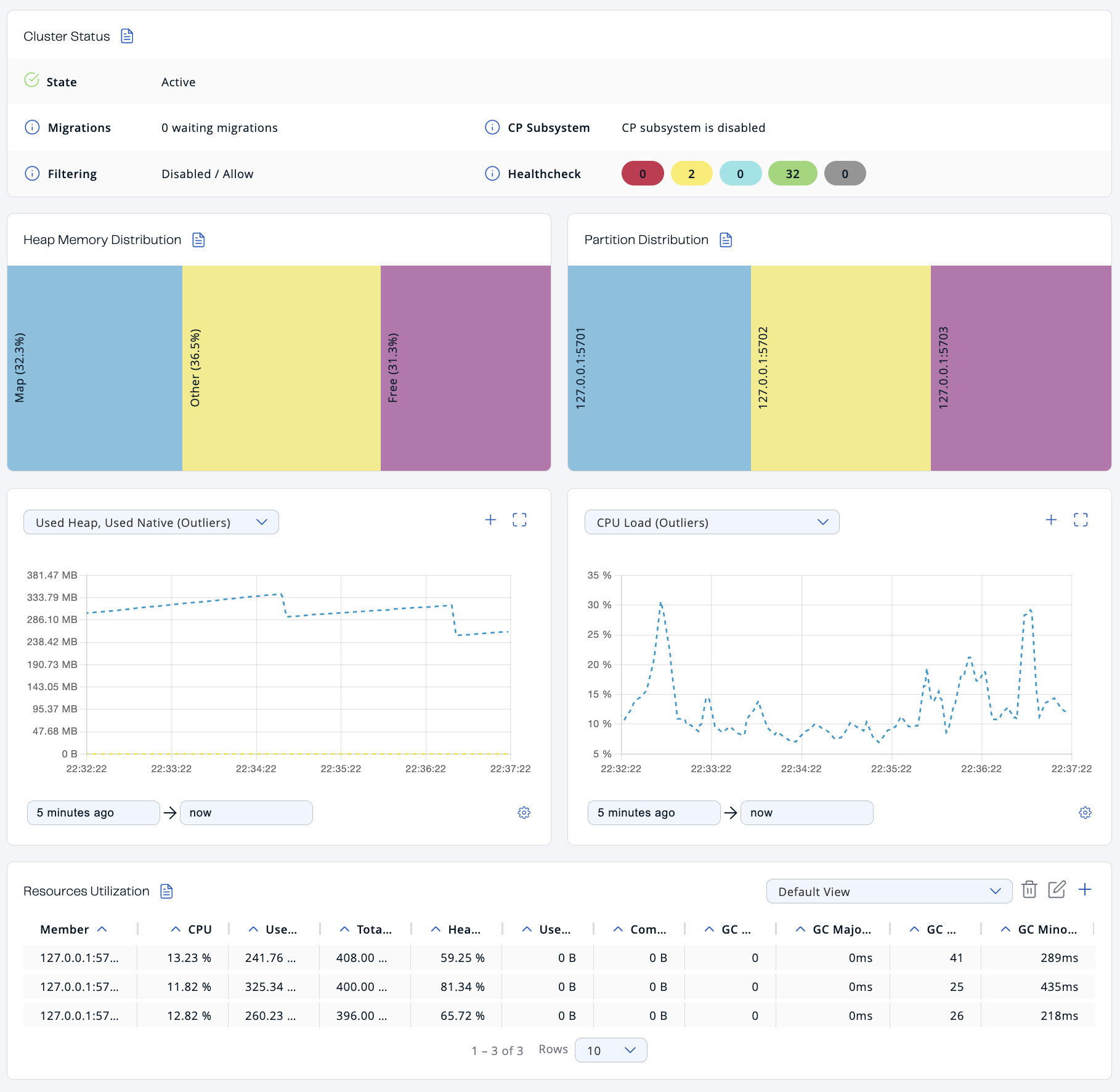Open the Cluster Status report document icon
Image resolution: width=1120 pixels, height=1092 pixels.
[127, 36]
